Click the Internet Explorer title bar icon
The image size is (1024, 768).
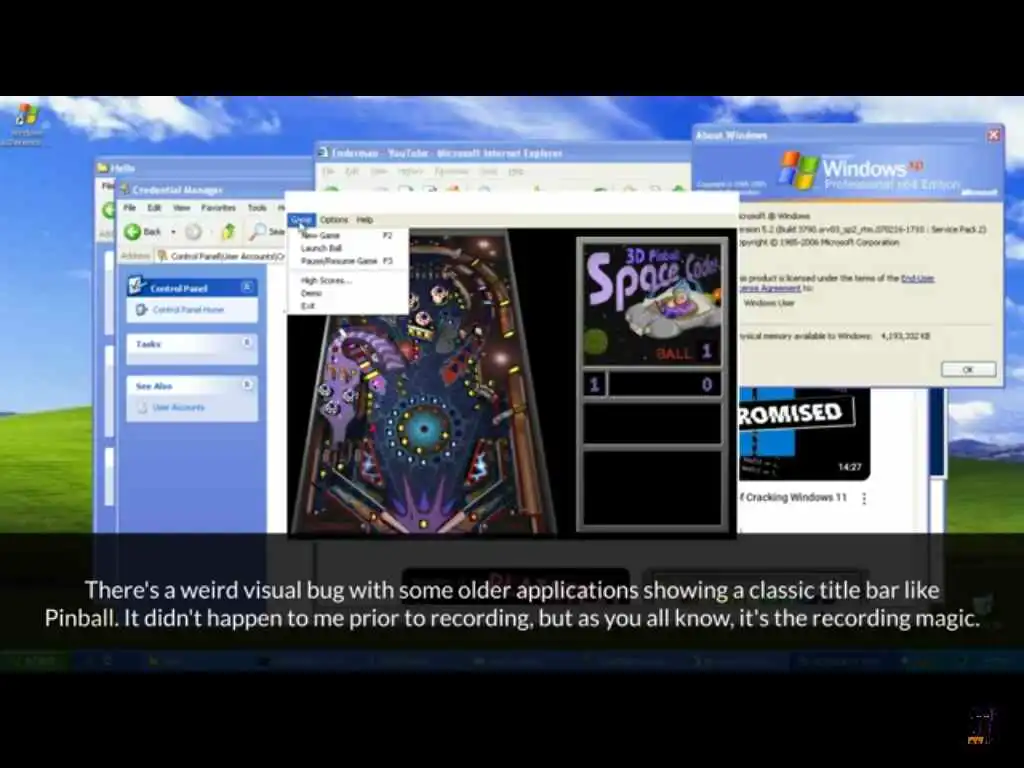point(323,153)
